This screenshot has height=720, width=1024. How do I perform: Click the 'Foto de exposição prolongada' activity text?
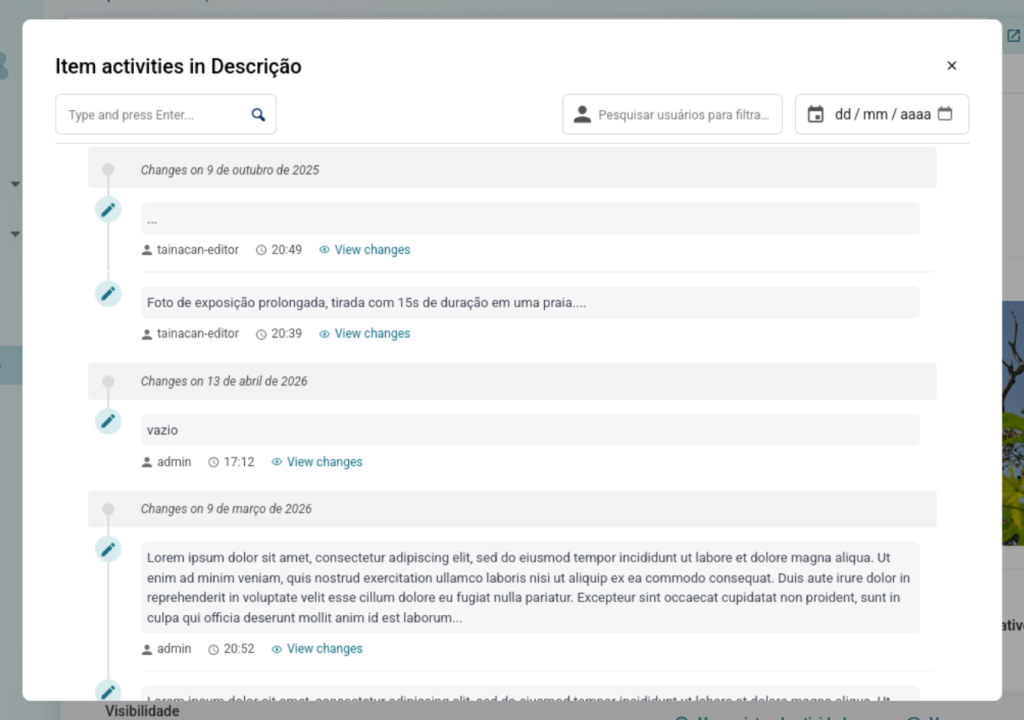366,303
